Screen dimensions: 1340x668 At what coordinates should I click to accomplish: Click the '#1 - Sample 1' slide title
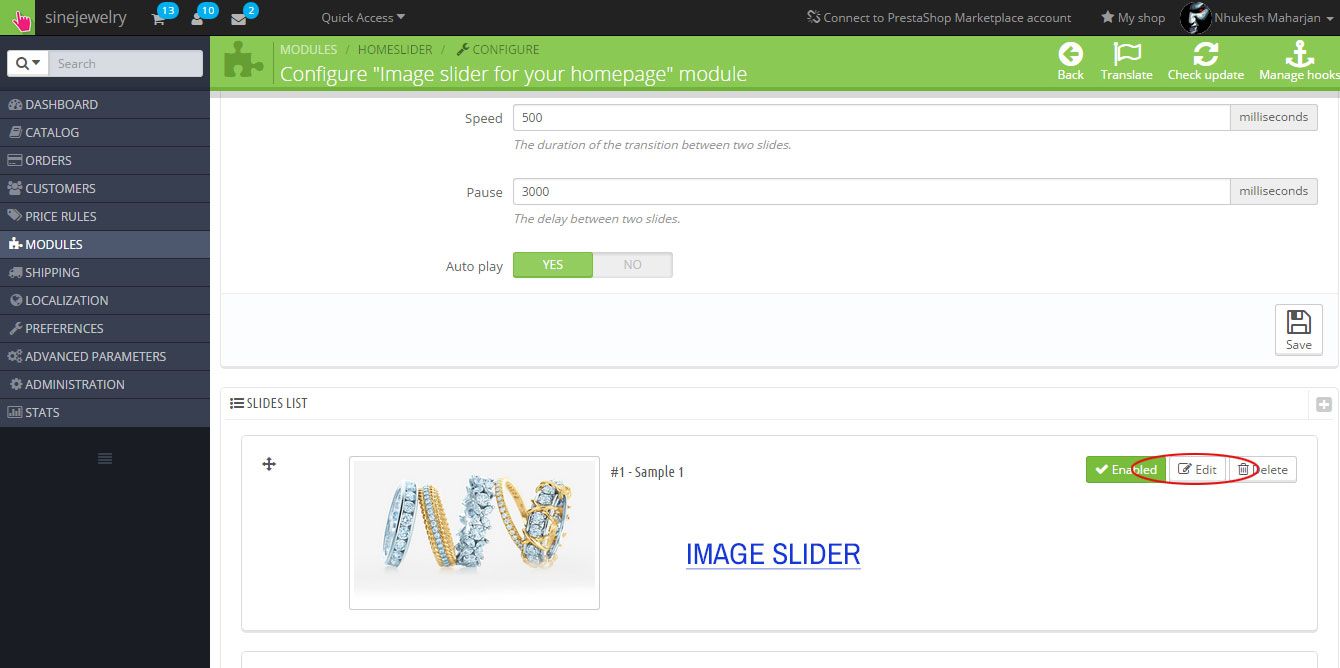647,472
